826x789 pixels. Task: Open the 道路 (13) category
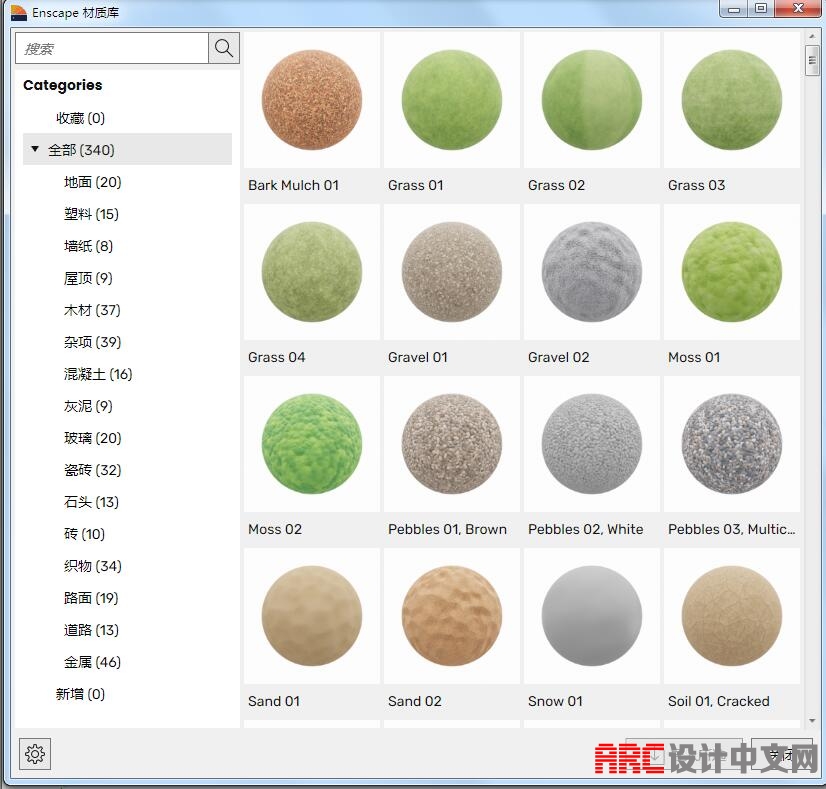(91, 630)
